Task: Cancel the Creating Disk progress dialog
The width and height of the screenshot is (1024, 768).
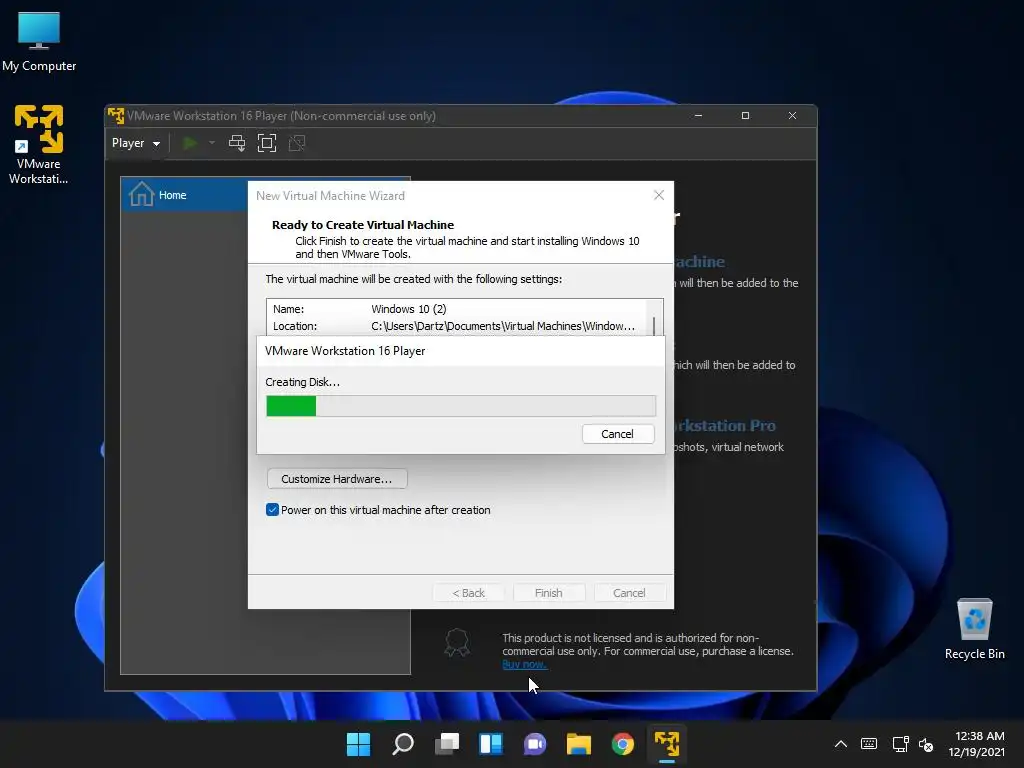Action: coord(618,434)
